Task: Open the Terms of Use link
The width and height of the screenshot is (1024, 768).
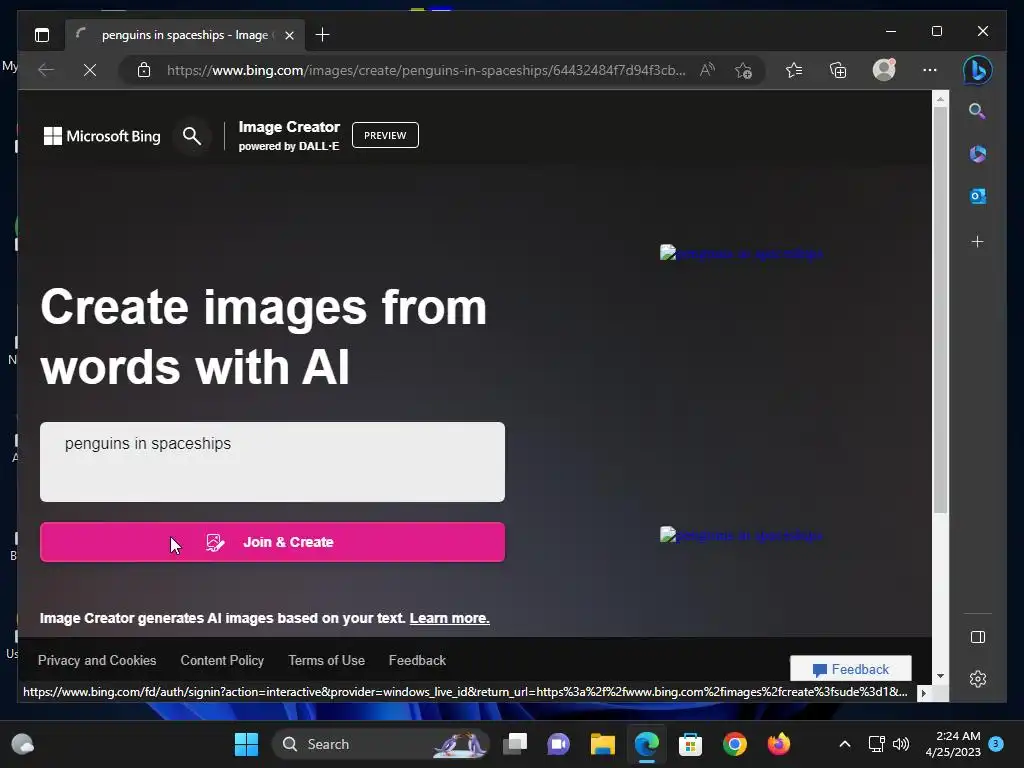Action: click(327, 660)
